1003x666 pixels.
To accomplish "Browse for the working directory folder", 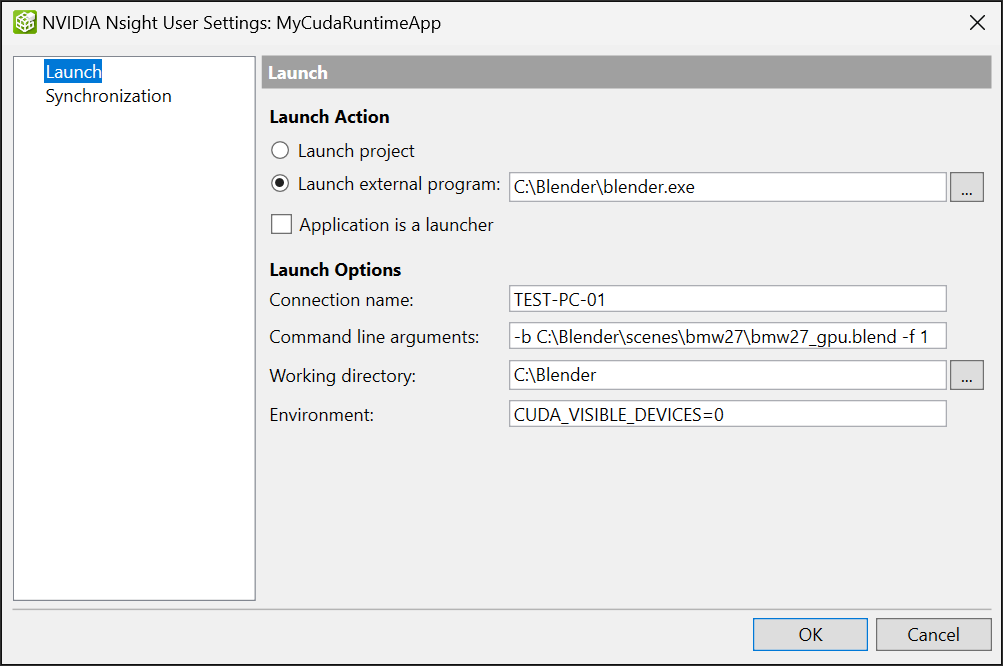I will 966,375.
